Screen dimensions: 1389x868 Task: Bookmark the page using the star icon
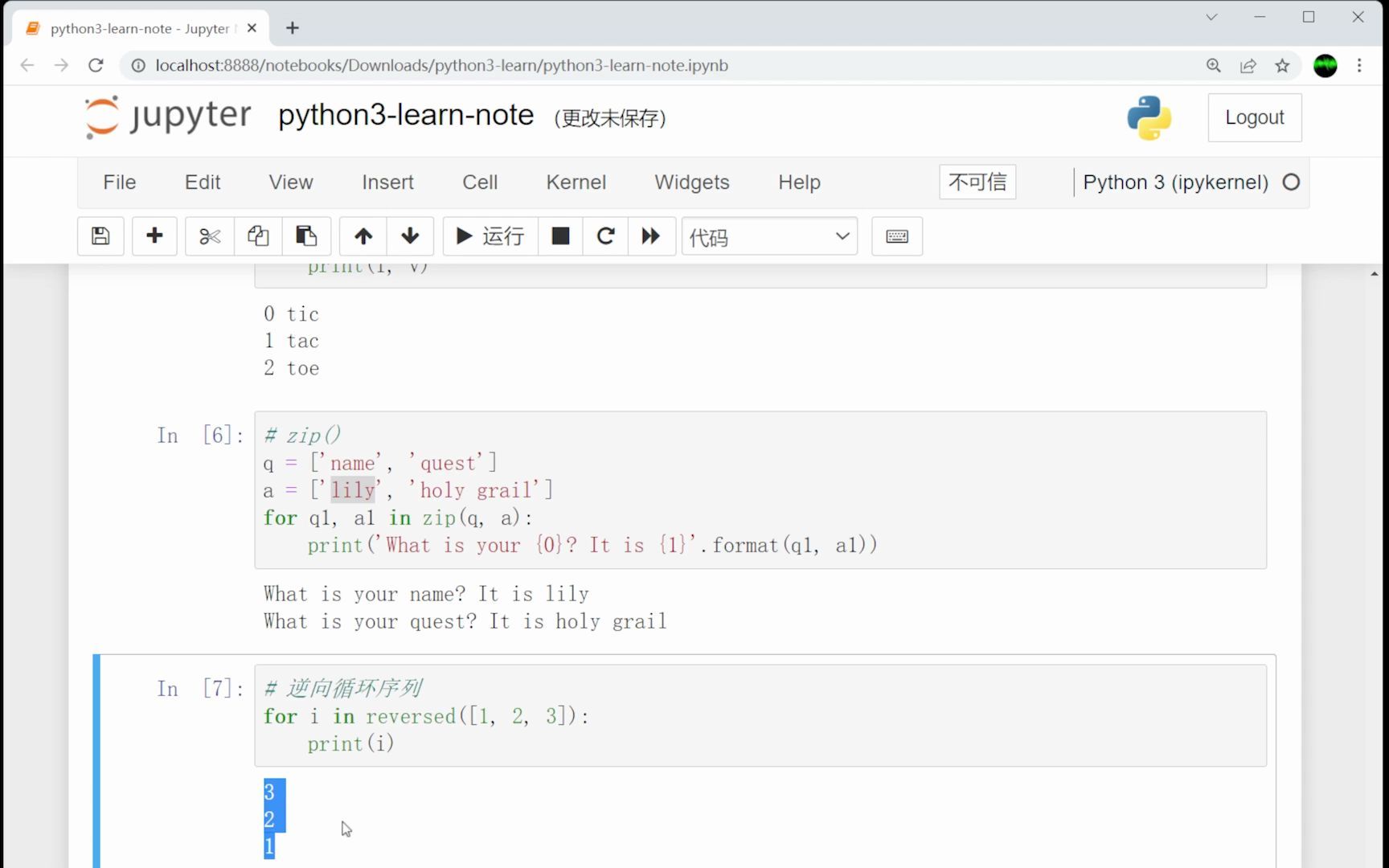[x=1282, y=65]
